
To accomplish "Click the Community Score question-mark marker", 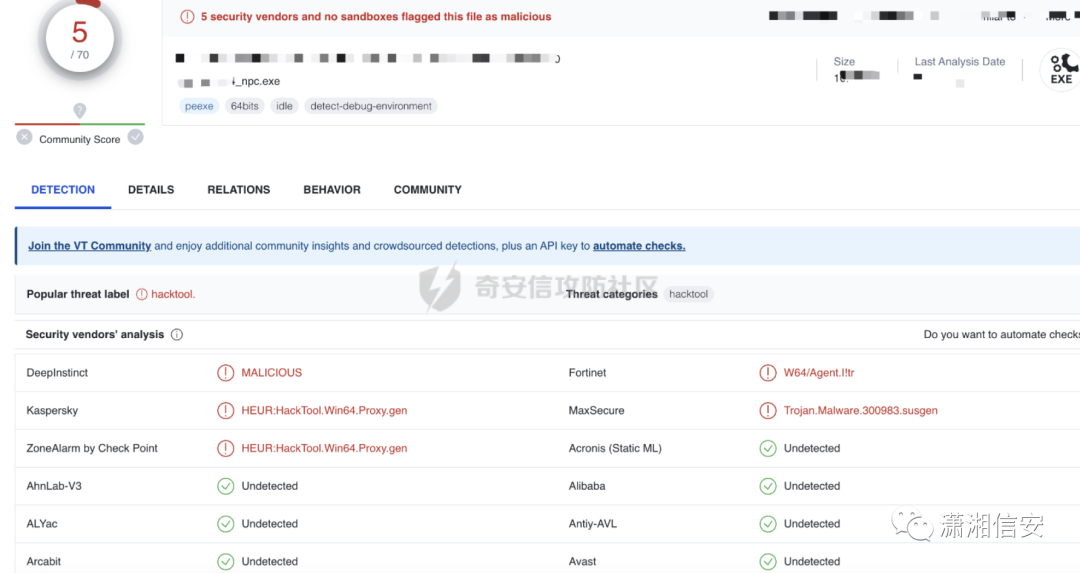I will (x=80, y=110).
